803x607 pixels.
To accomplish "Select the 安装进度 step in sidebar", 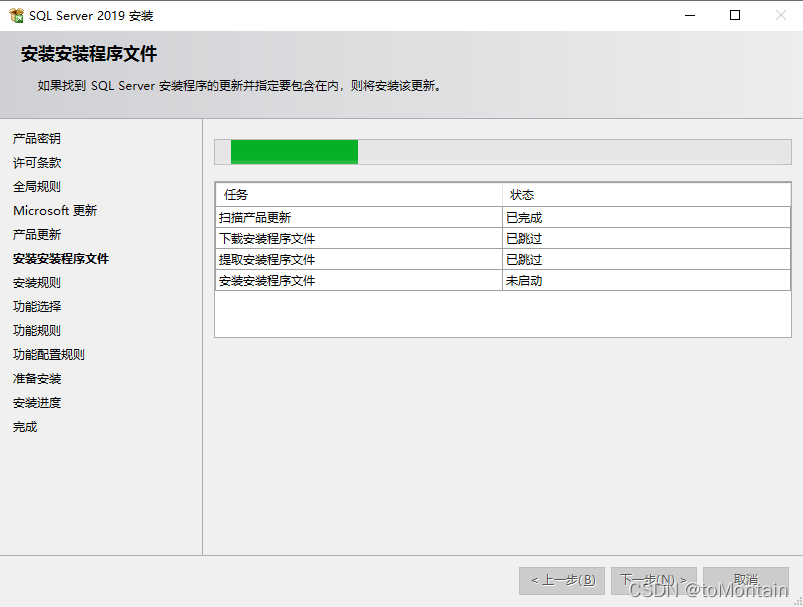I will [x=37, y=403].
